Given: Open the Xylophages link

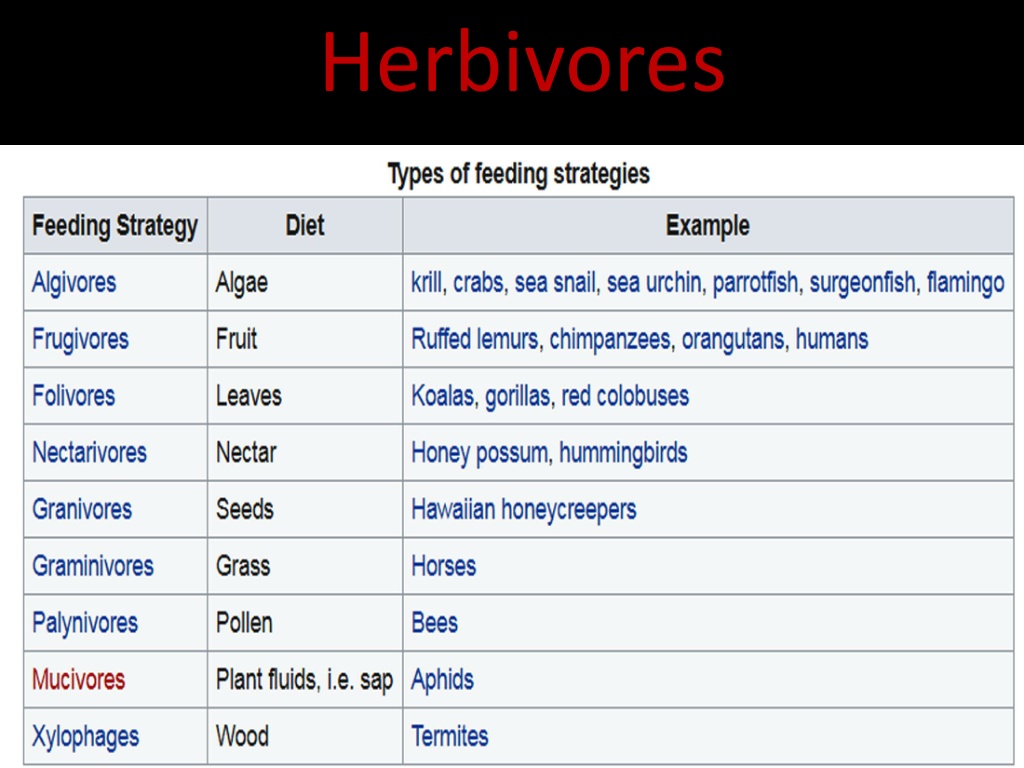Looking at the screenshot, I should pos(86,737).
